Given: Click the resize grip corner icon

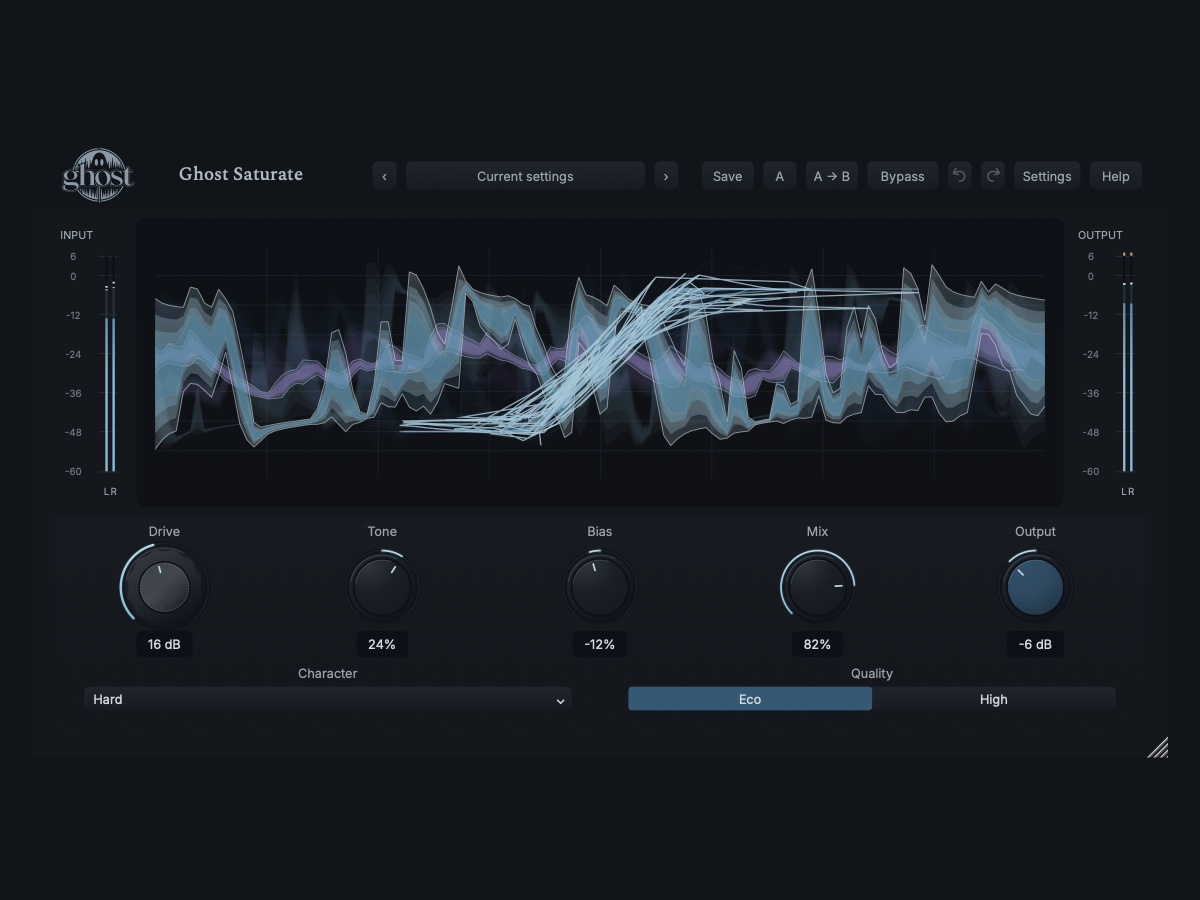Looking at the screenshot, I should pos(1157,747).
